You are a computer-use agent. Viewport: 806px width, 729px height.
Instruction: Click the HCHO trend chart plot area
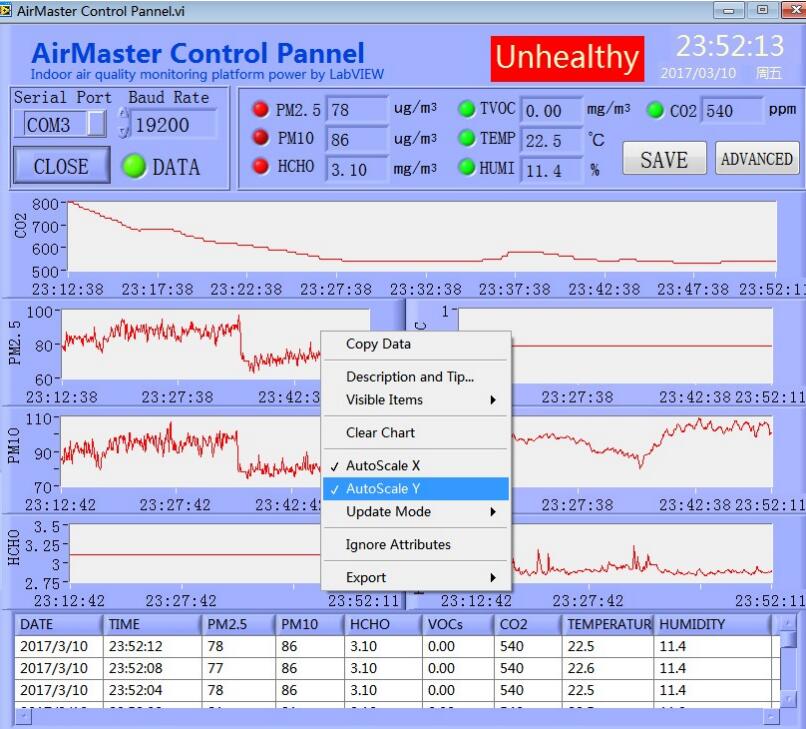click(195, 554)
